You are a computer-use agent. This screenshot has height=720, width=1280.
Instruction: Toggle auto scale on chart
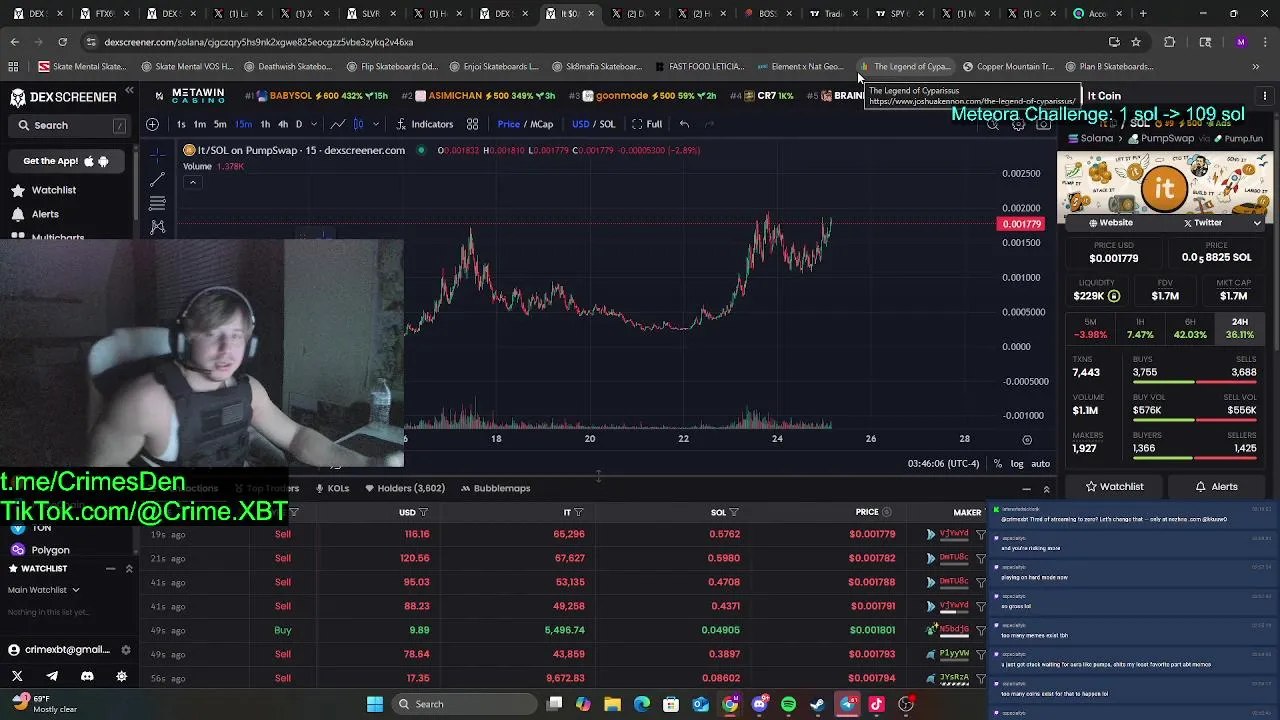coord(1041,464)
